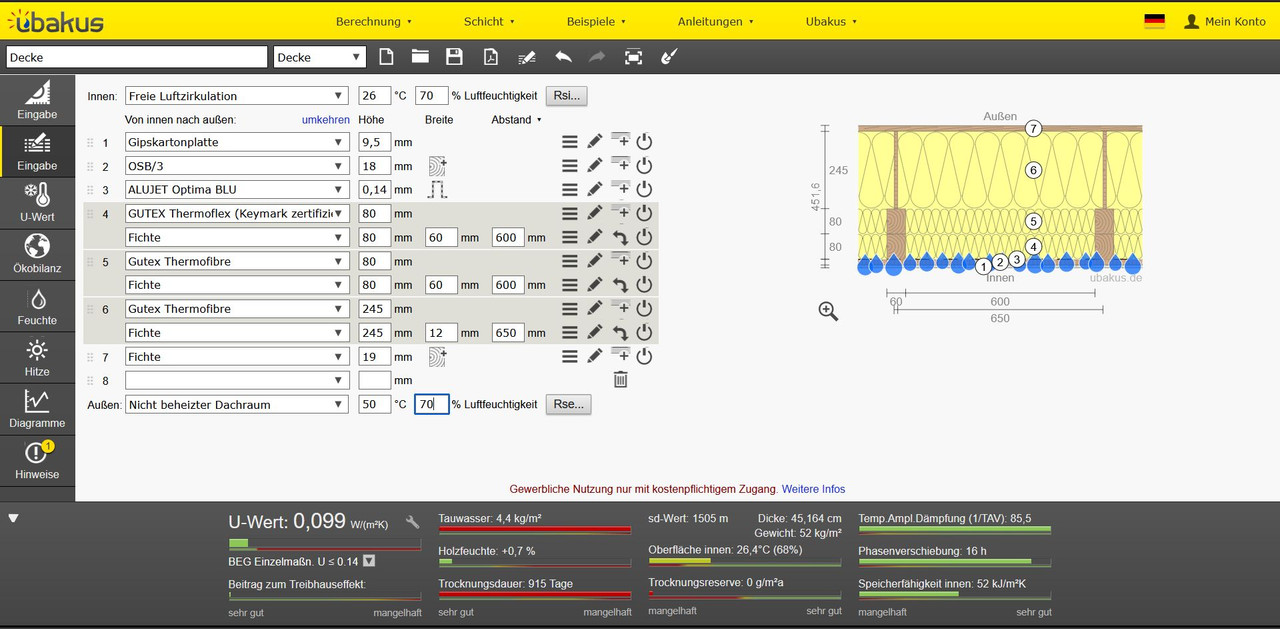Image resolution: width=1280 pixels, height=629 pixels.
Task: Open the U-Wert sidebar panel
Action: point(37,203)
